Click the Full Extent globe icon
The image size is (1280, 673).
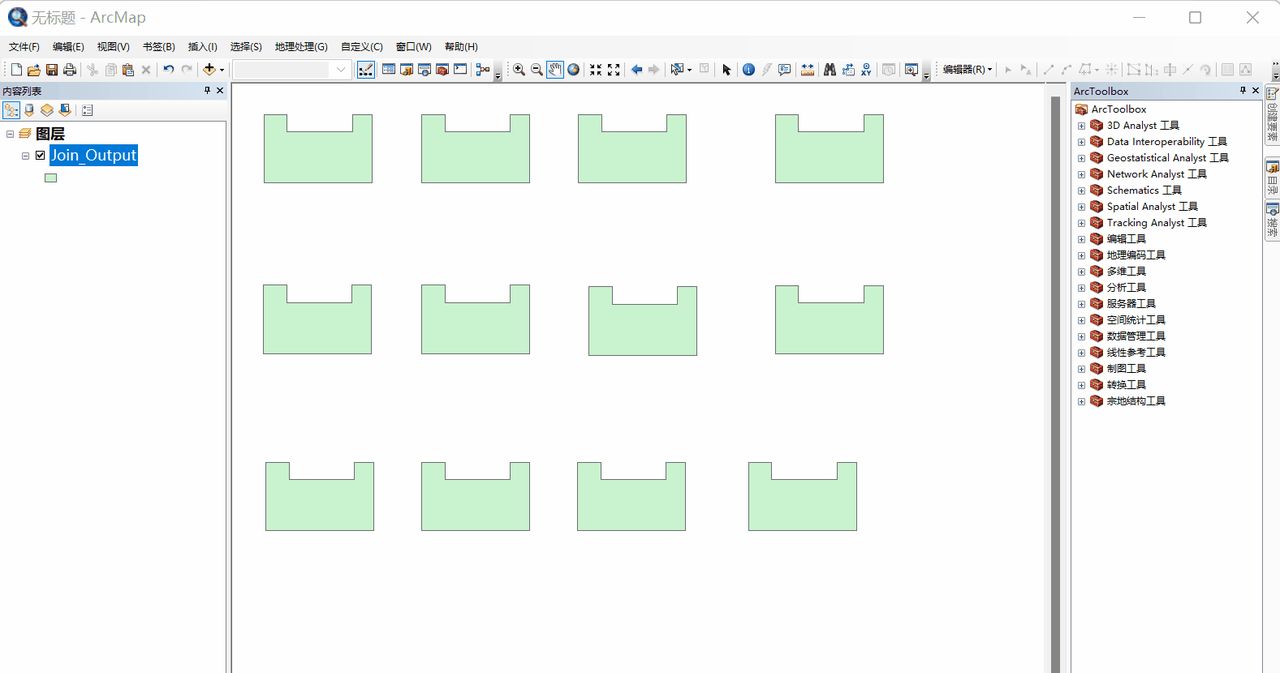(x=573, y=70)
